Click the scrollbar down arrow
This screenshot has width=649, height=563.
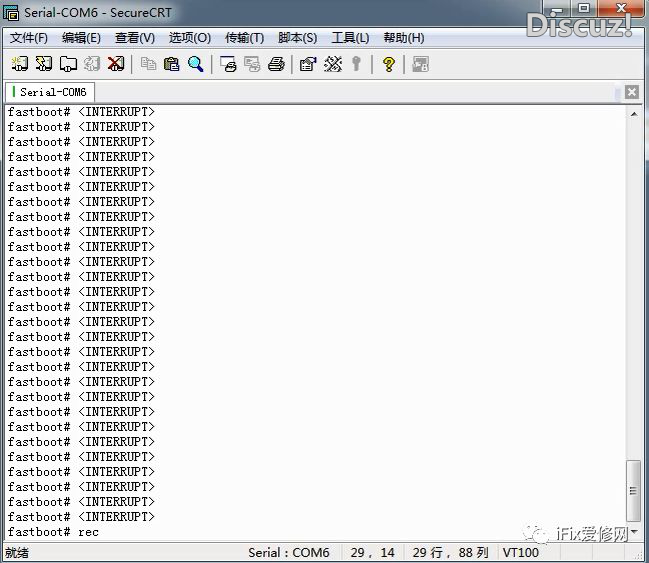(634, 531)
